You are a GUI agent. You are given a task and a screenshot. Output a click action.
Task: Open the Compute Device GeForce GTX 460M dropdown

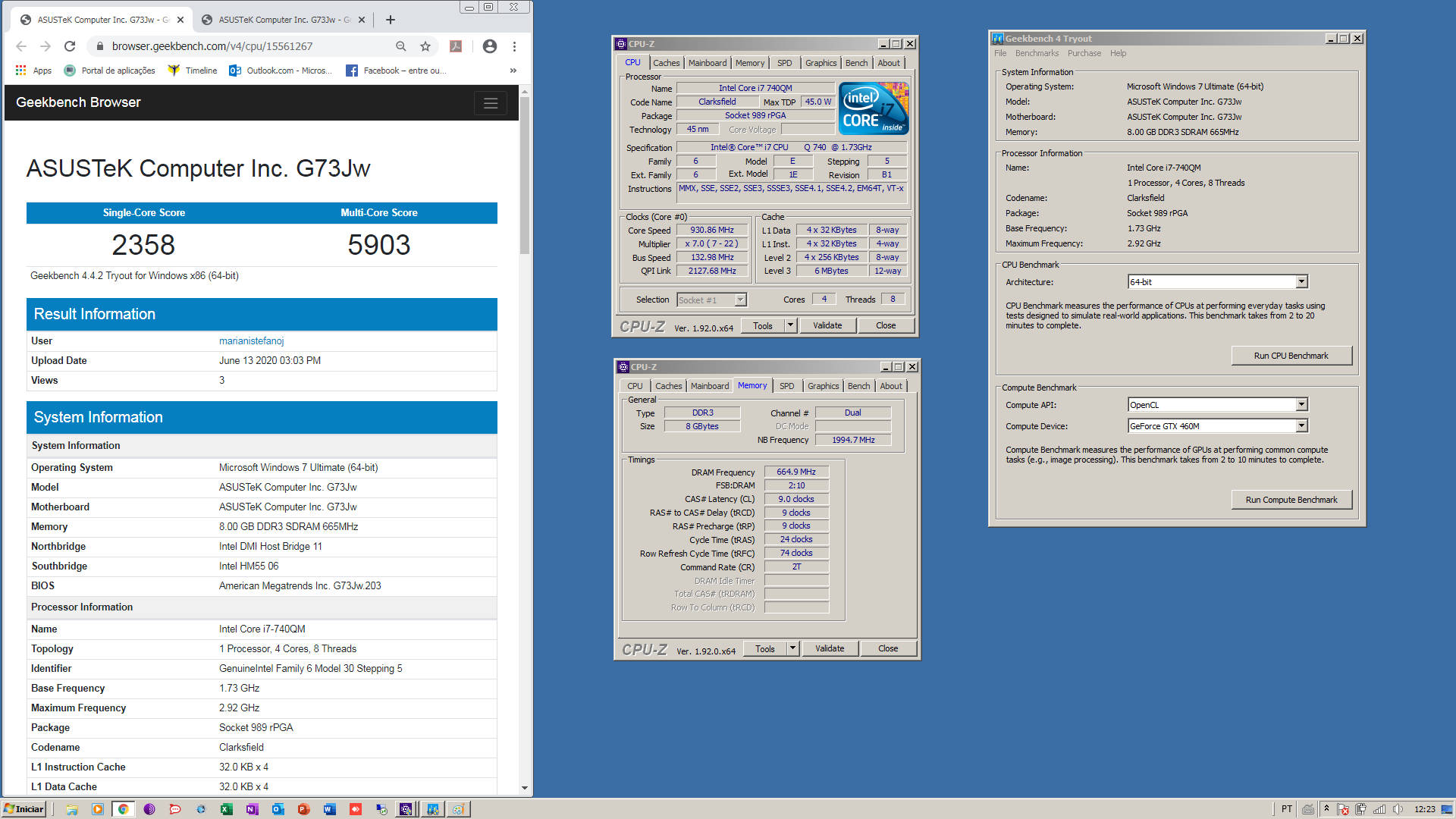[x=1301, y=426]
